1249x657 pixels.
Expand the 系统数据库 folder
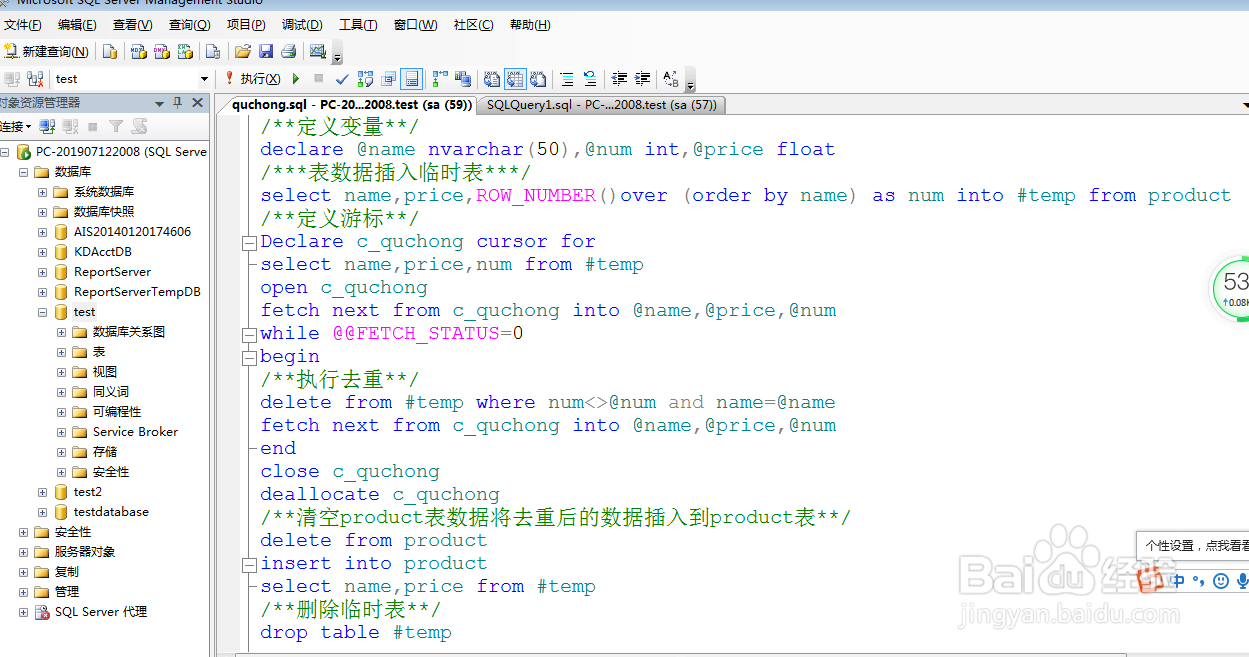coord(42,192)
